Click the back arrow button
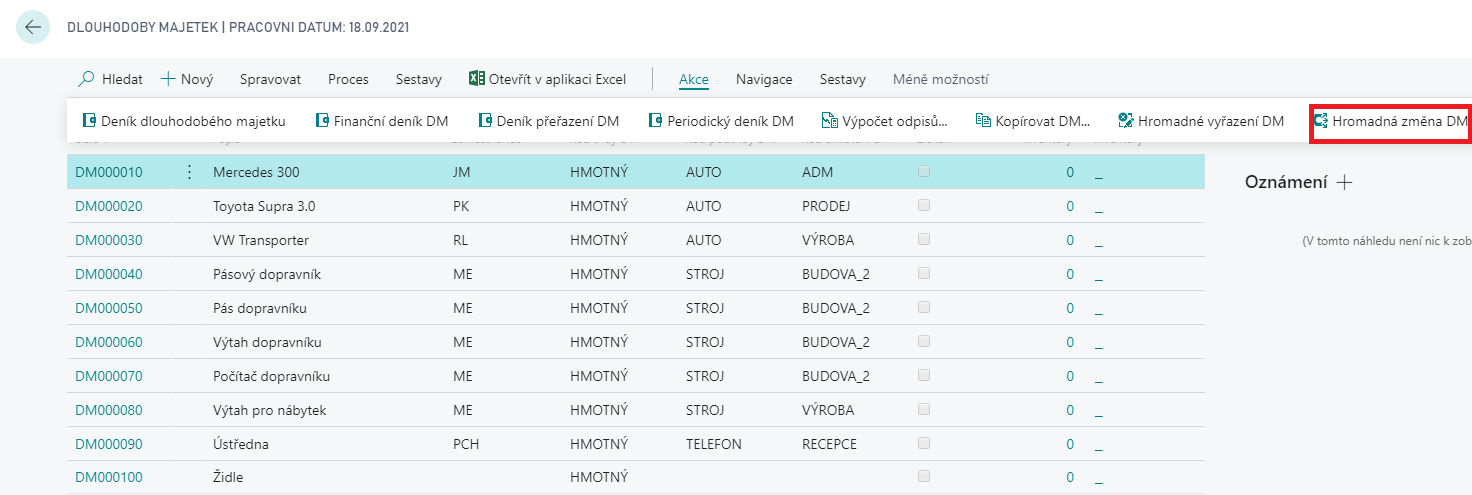Screen dimensions: 1472x495 point(33,27)
